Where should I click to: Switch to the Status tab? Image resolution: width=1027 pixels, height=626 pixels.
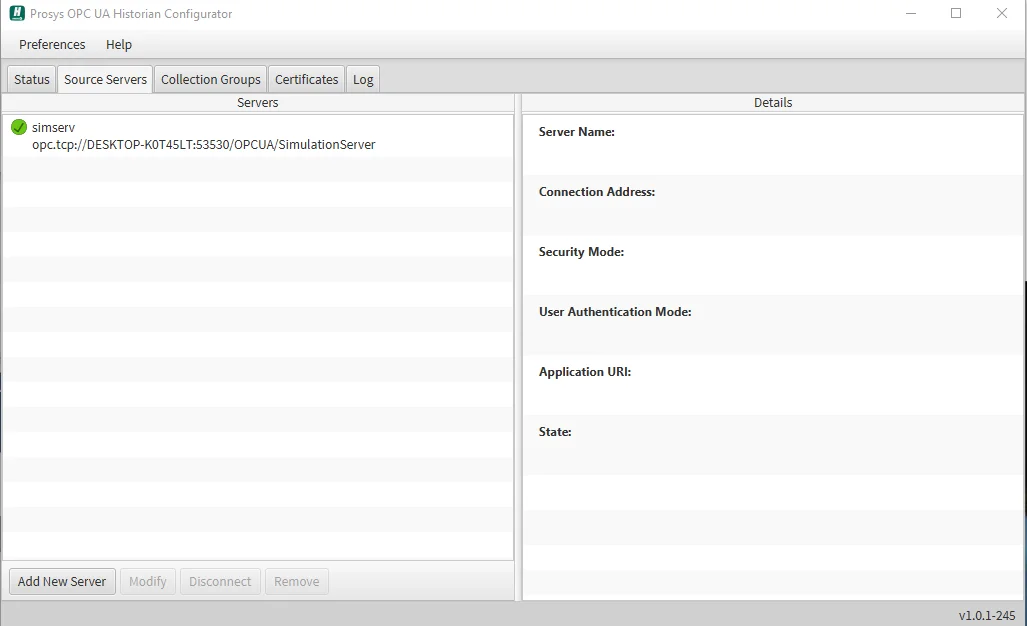pos(32,79)
